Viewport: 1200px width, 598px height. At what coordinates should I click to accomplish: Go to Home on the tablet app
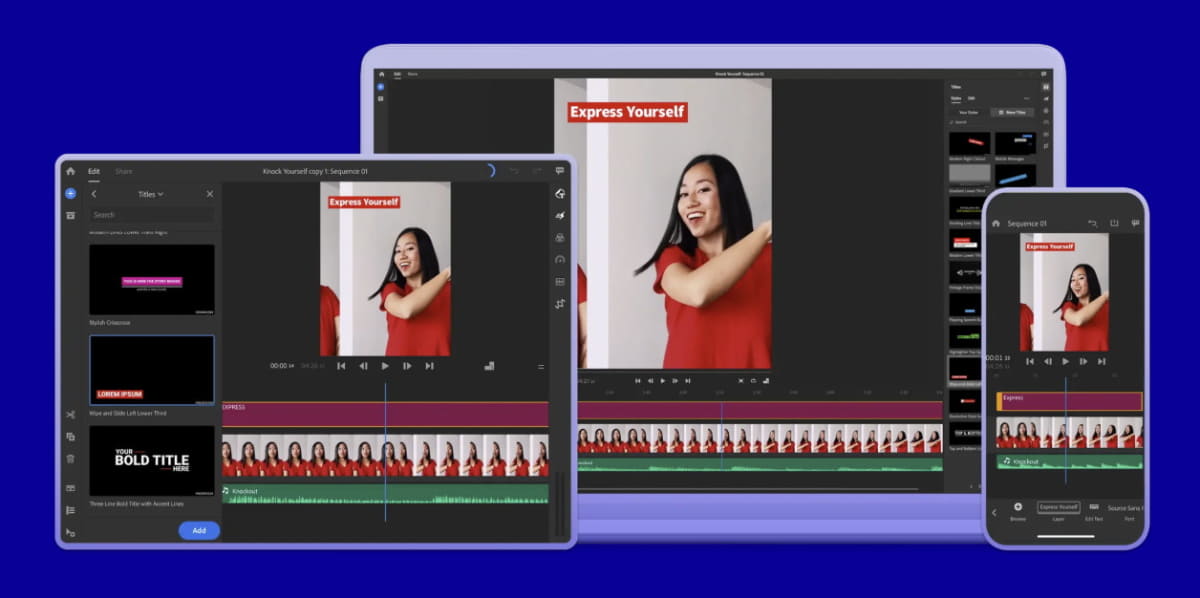70,171
